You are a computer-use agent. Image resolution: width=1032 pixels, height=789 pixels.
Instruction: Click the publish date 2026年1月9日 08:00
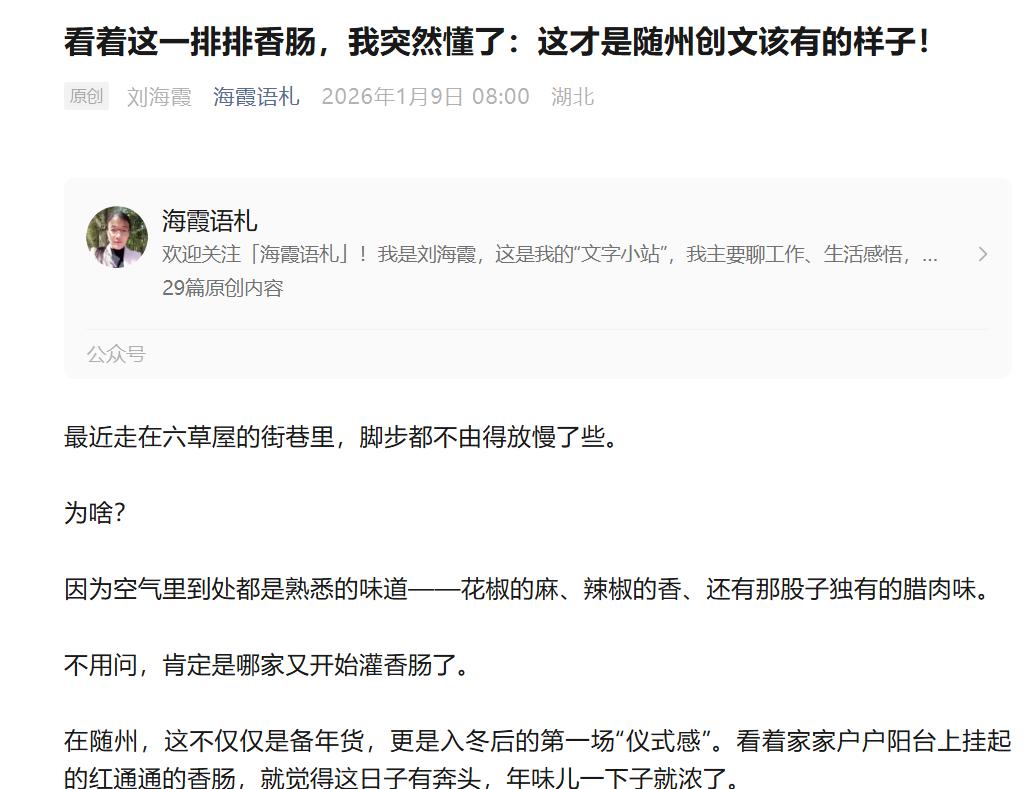tap(425, 97)
